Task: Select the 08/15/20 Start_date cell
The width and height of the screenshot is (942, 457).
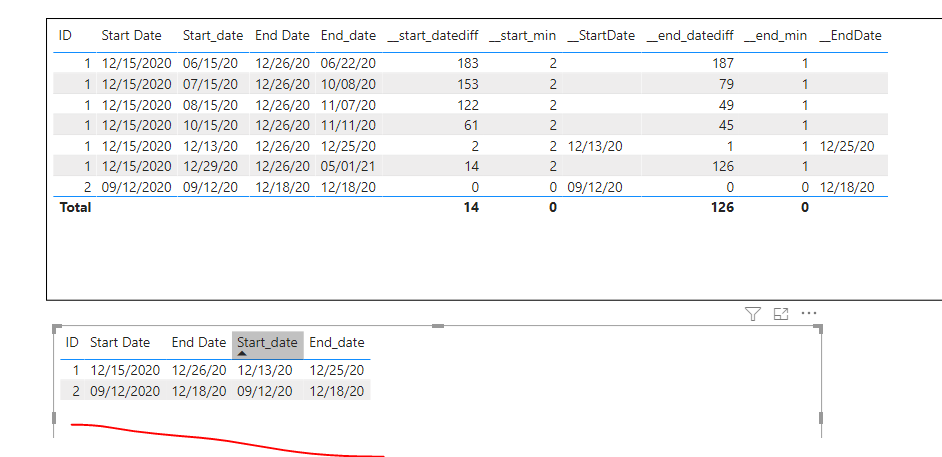Action: tap(210, 105)
